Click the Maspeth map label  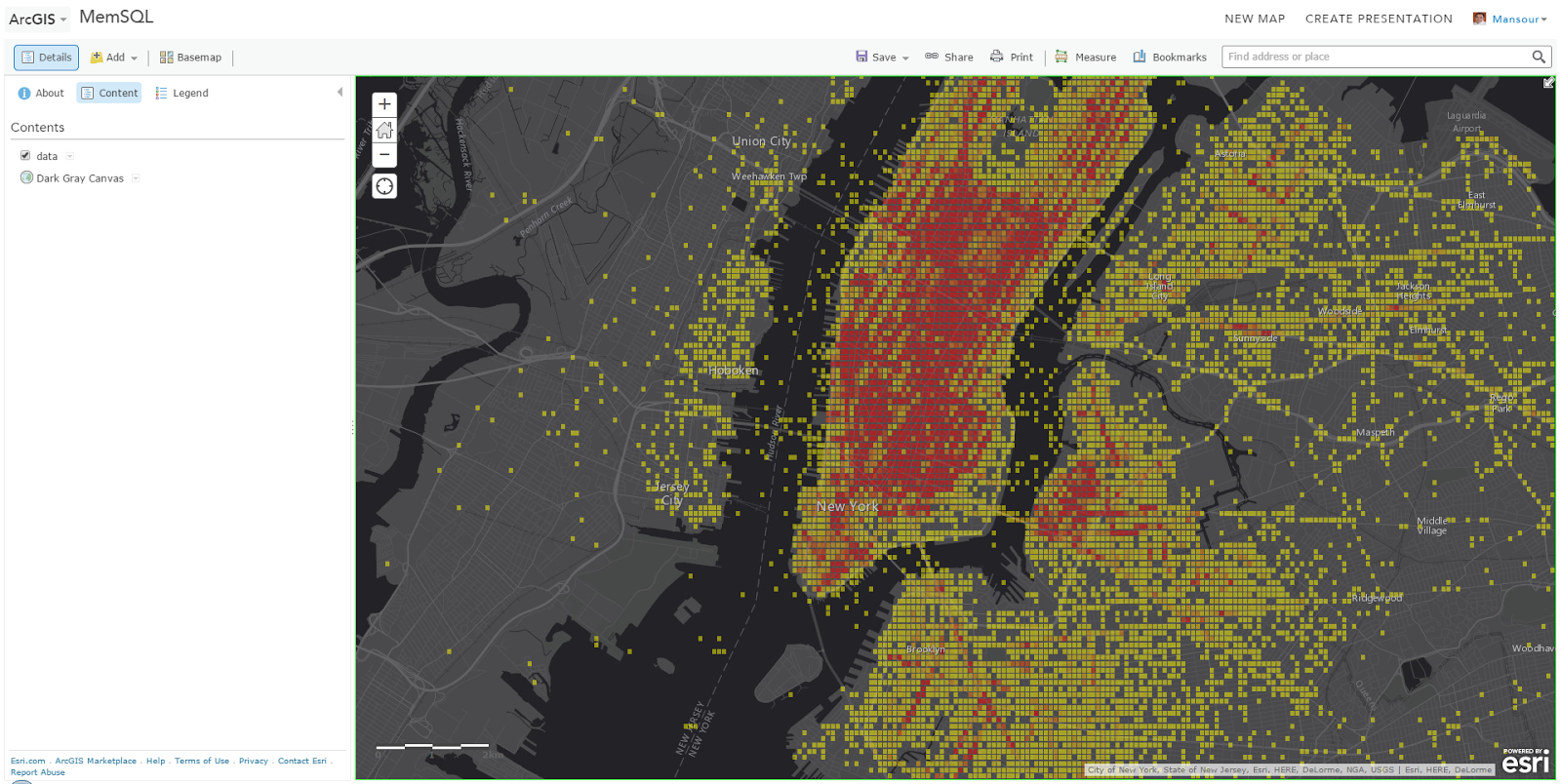(x=1376, y=432)
